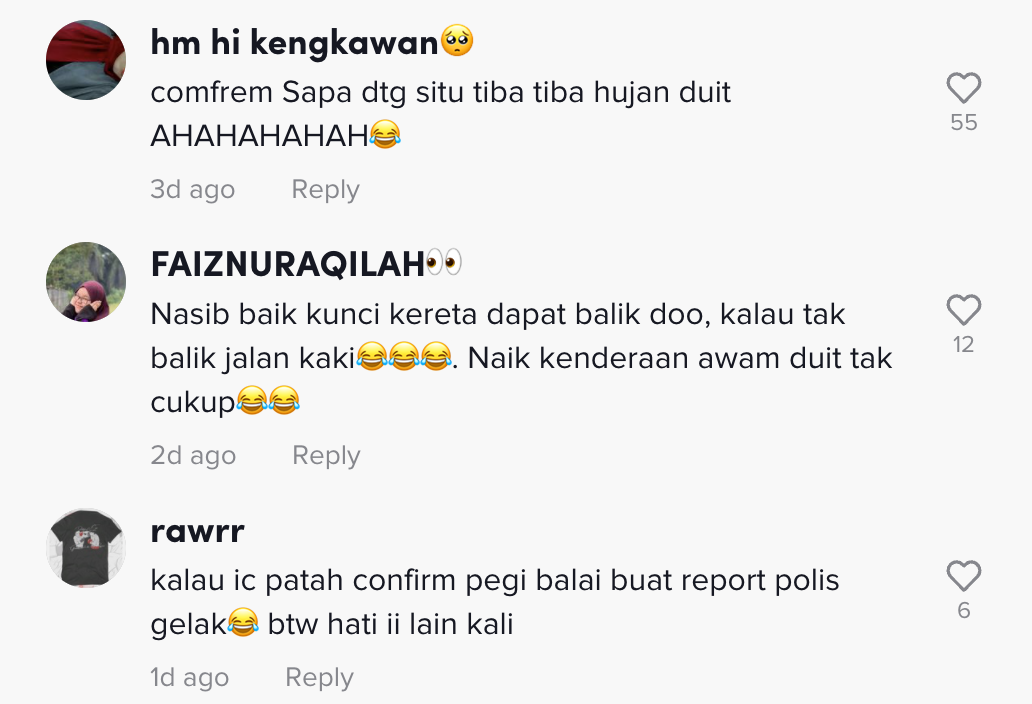Open username rawrr
1032x704 pixels.
pos(197,531)
